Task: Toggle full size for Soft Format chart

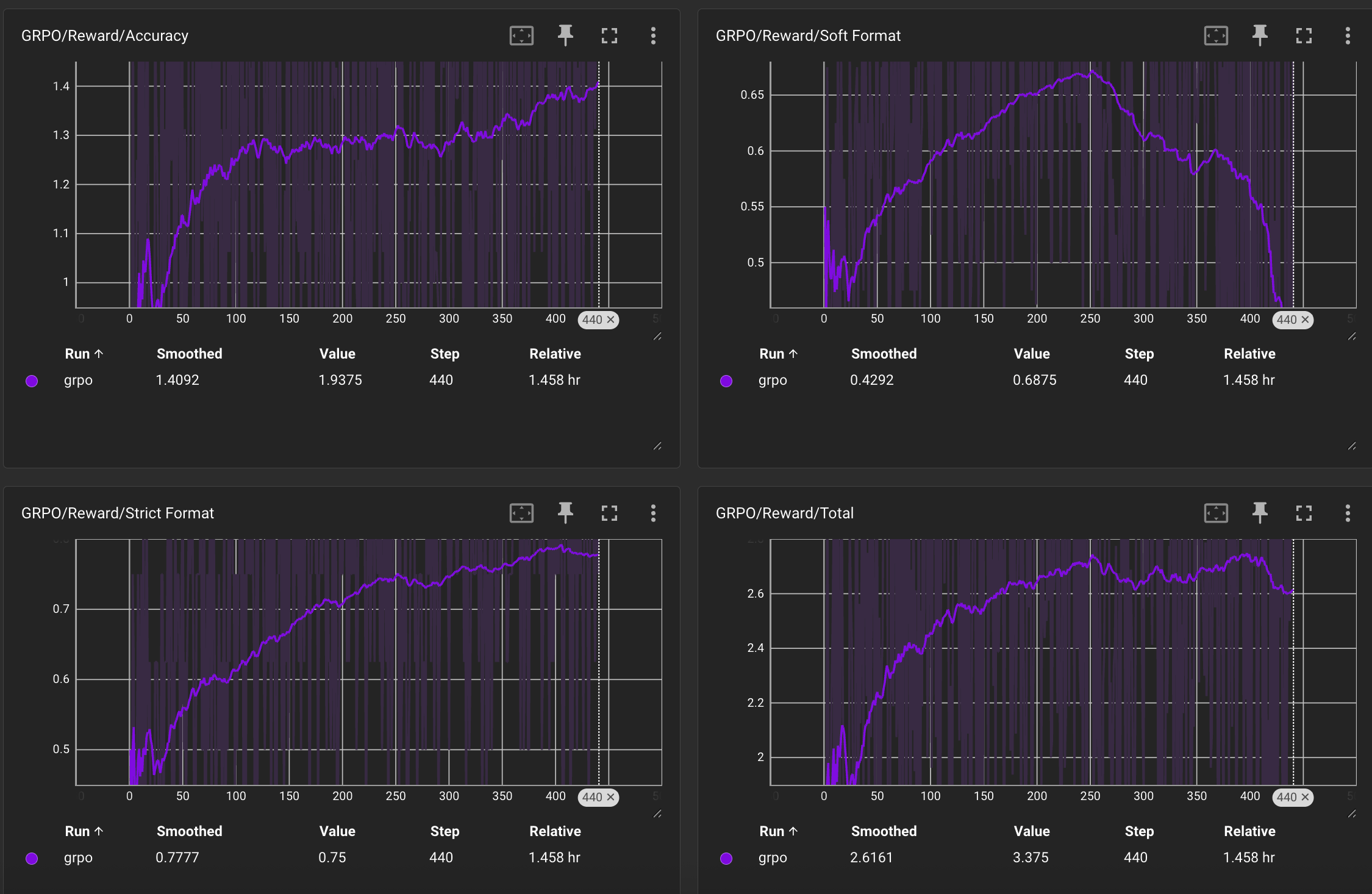Action: pyautogui.click(x=1304, y=36)
